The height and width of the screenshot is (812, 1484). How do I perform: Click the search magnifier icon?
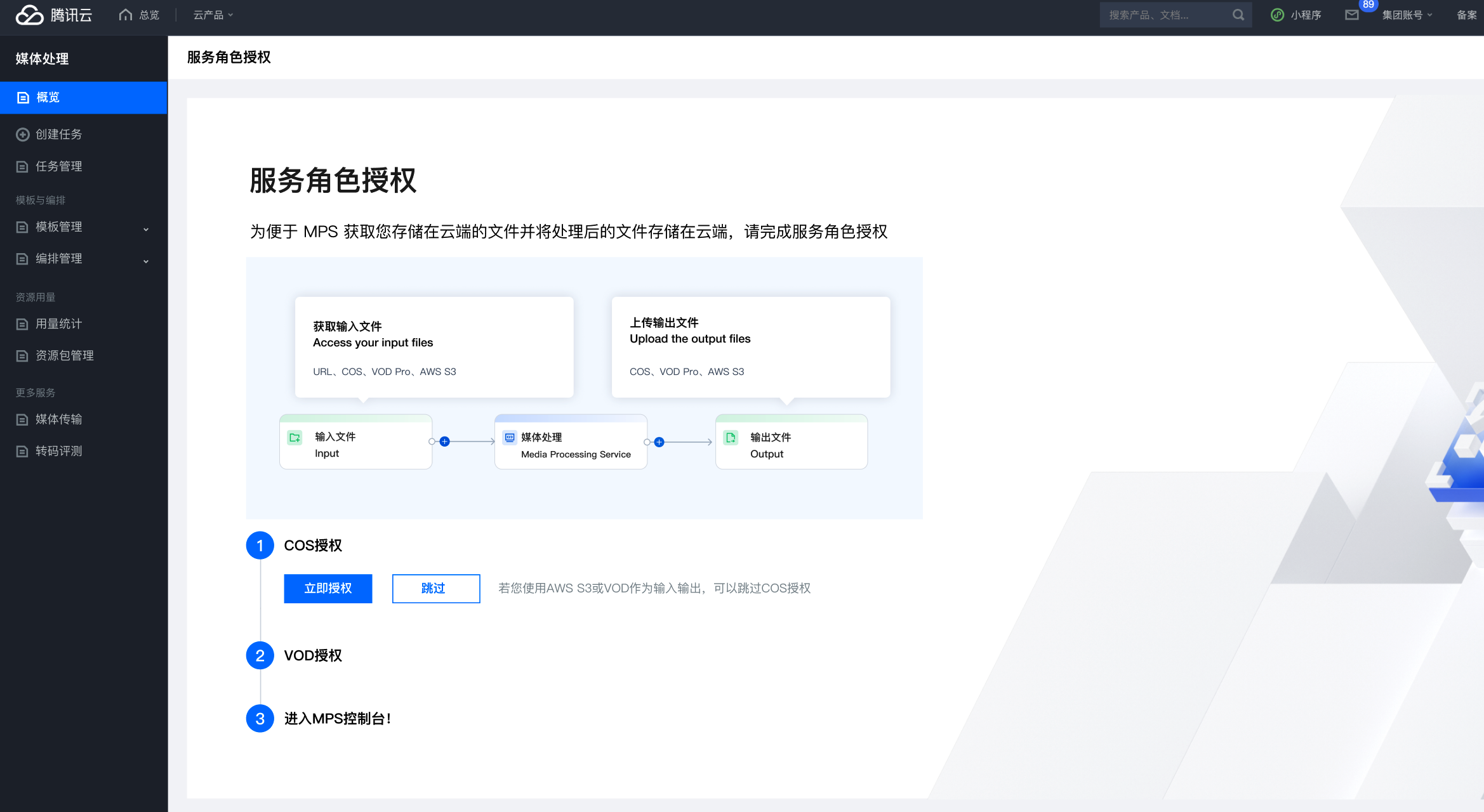[x=1238, y=15]
